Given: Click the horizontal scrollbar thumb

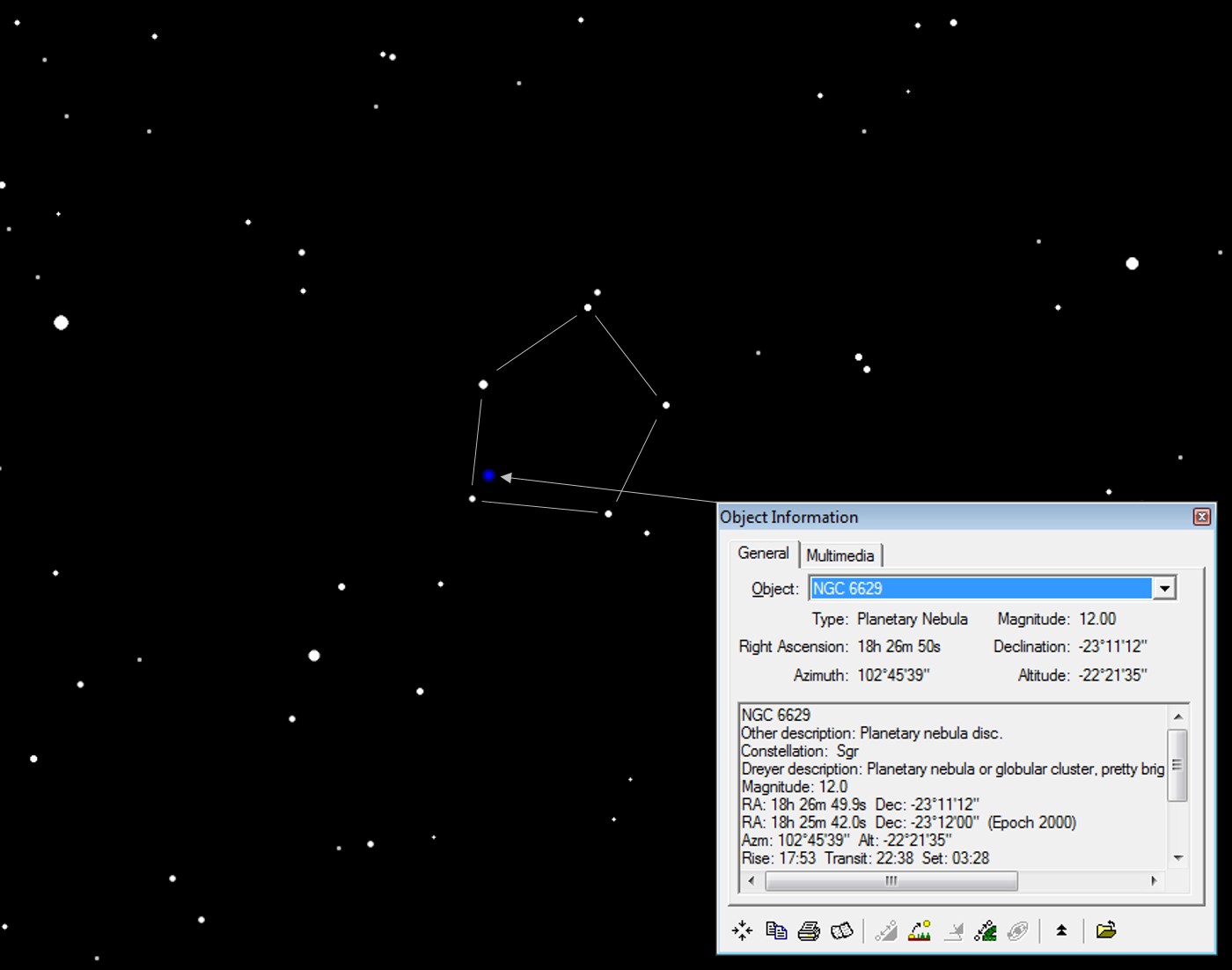Looking at the screenshot, I should [x=891, y=880].
